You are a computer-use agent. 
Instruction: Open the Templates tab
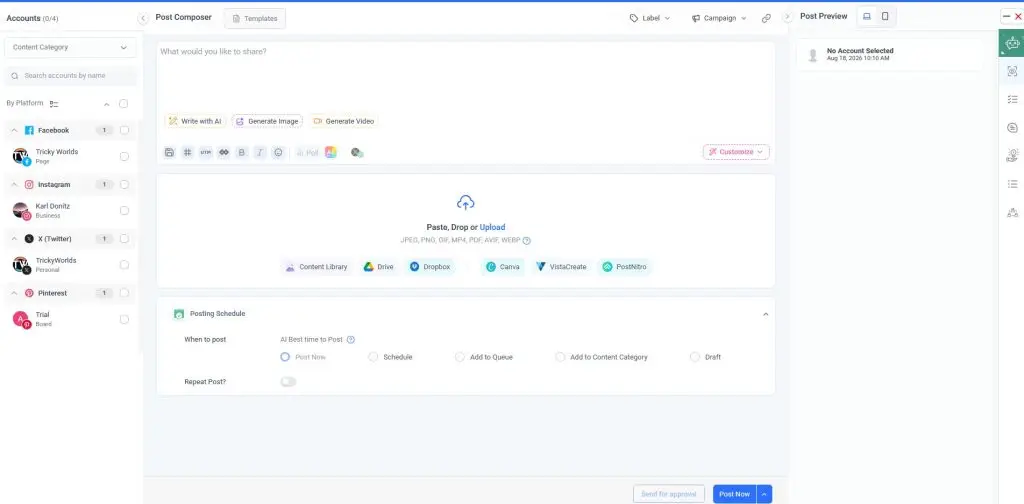tap(255, 19)
